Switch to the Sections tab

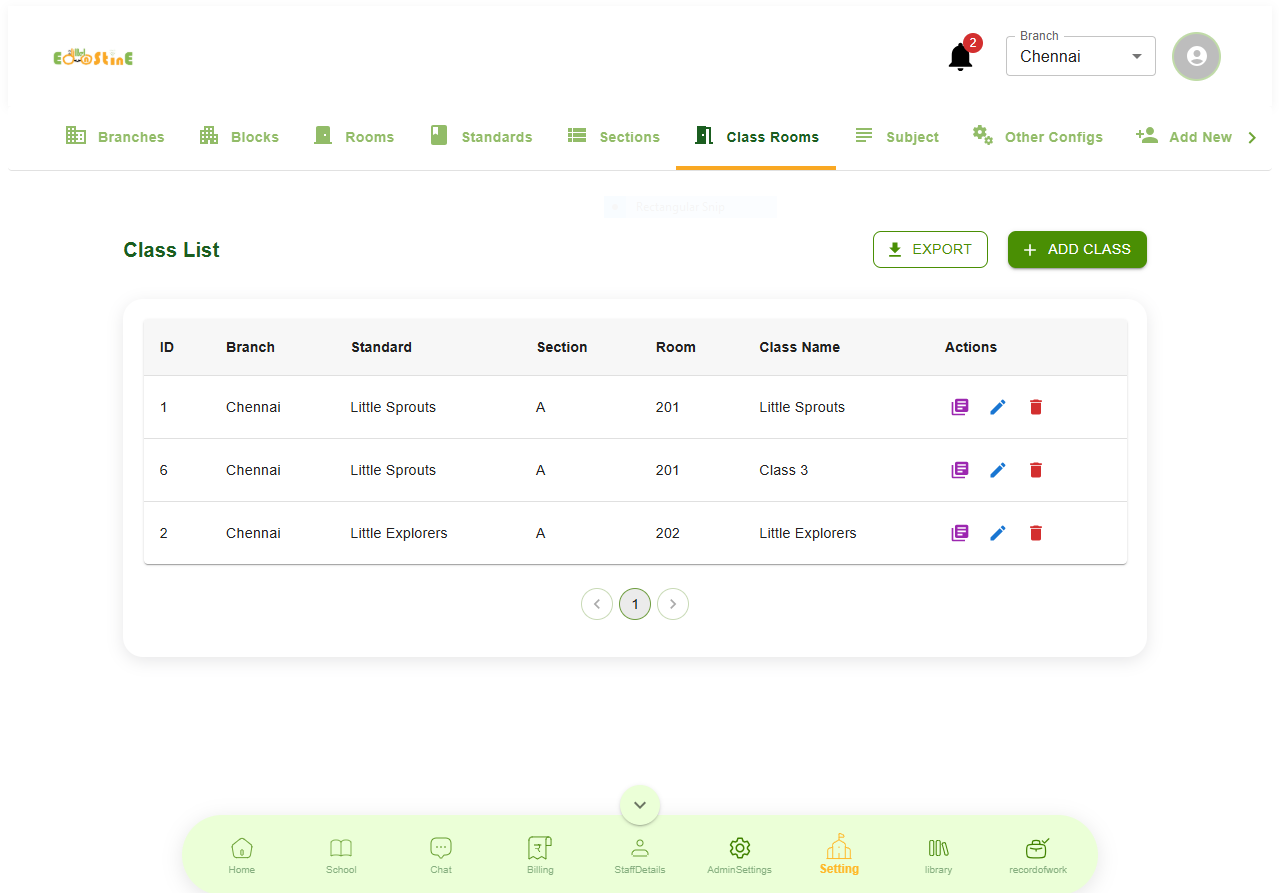coord(613,137)
